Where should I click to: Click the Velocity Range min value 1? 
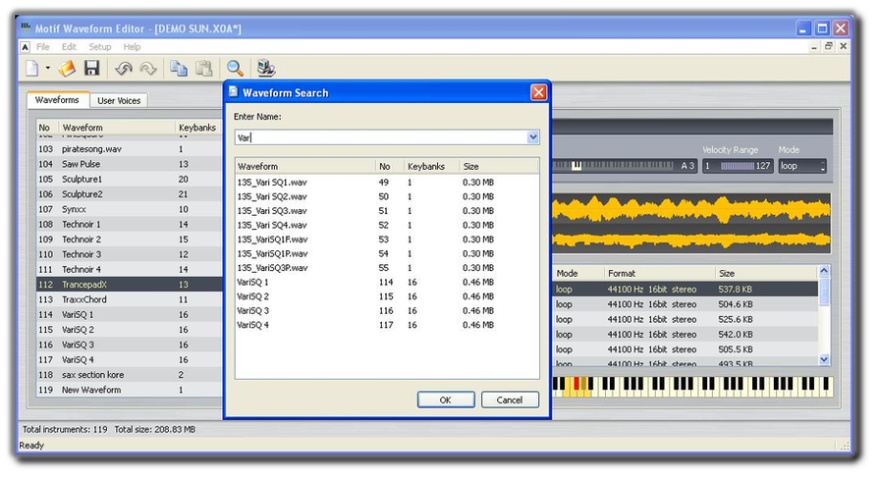pyautogui.click(x=708, y=166)
